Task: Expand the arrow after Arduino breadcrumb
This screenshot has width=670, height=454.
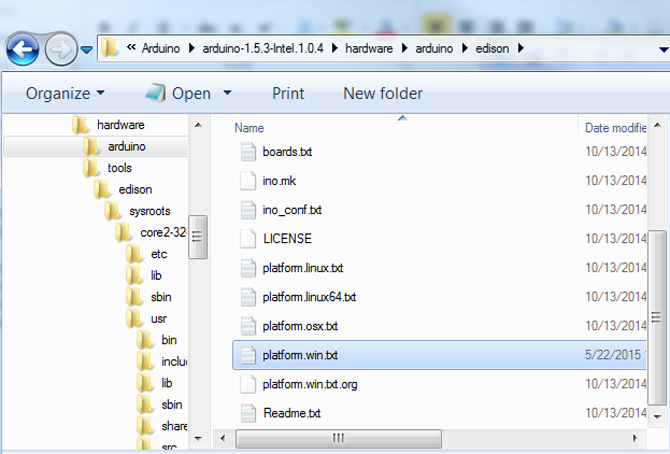Action: (191, 48)
